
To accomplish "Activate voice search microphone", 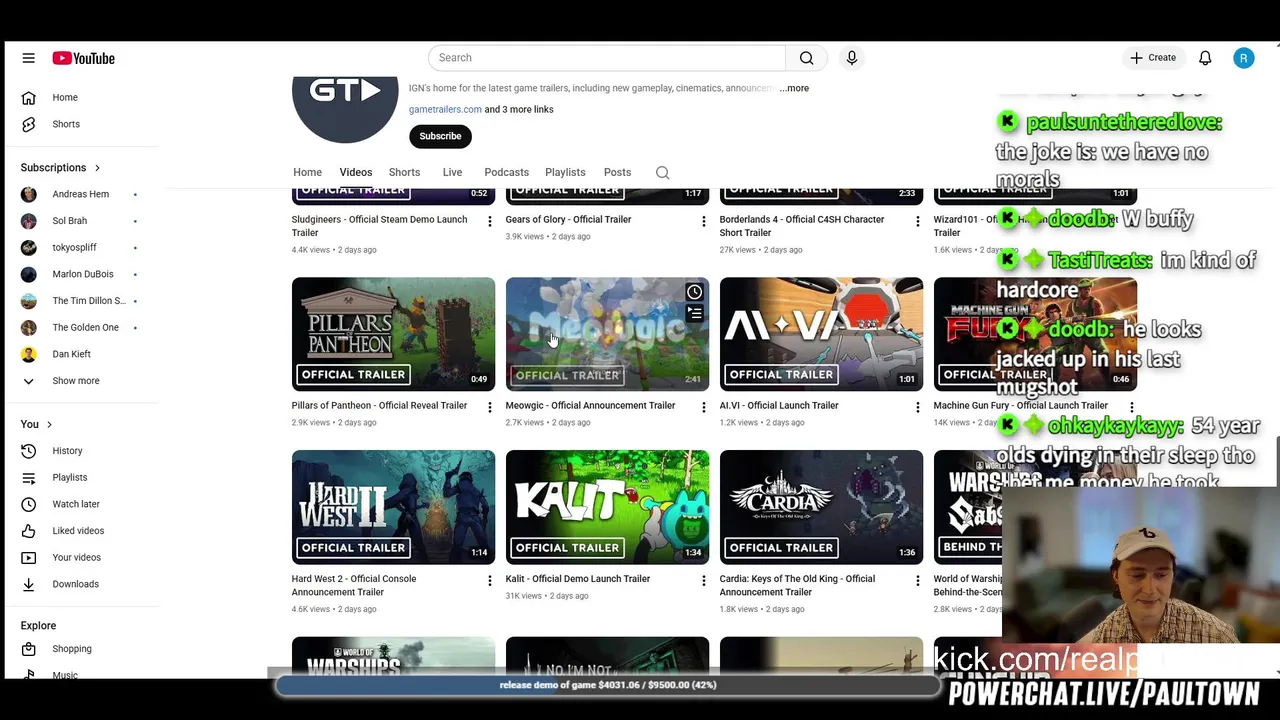I will click(852, 58).
